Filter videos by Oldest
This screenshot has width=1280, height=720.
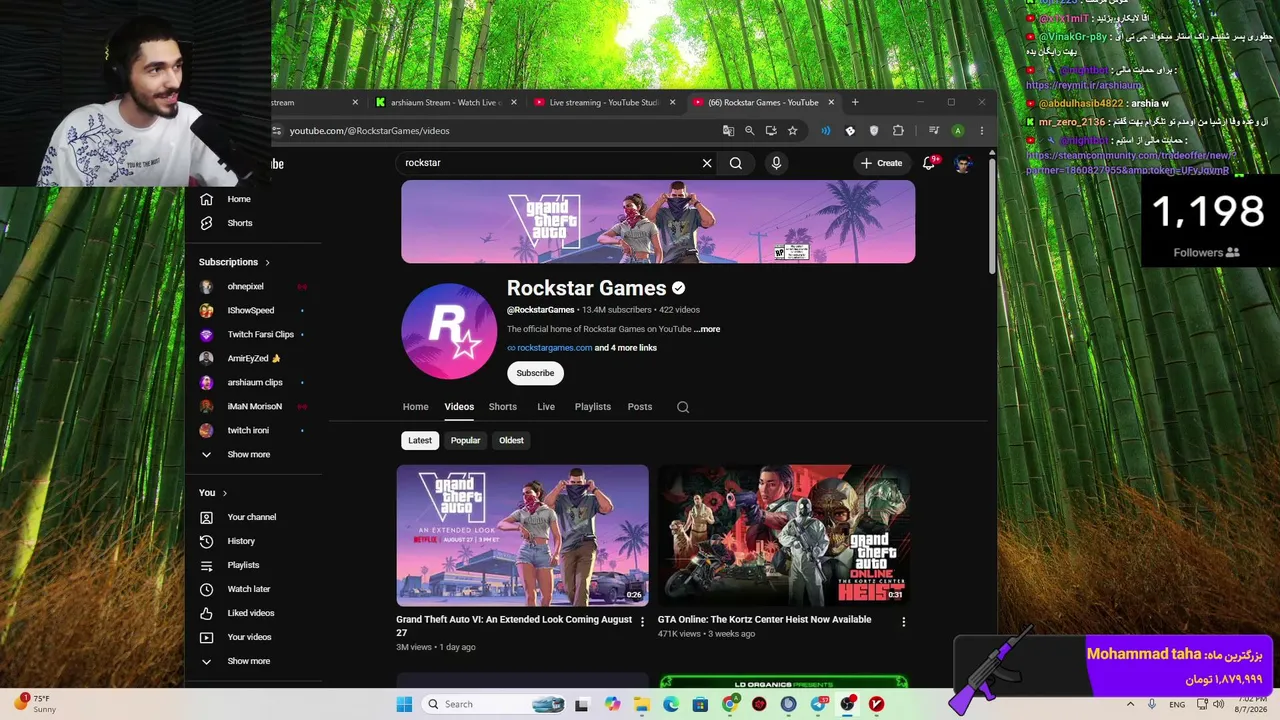point(511,441)
